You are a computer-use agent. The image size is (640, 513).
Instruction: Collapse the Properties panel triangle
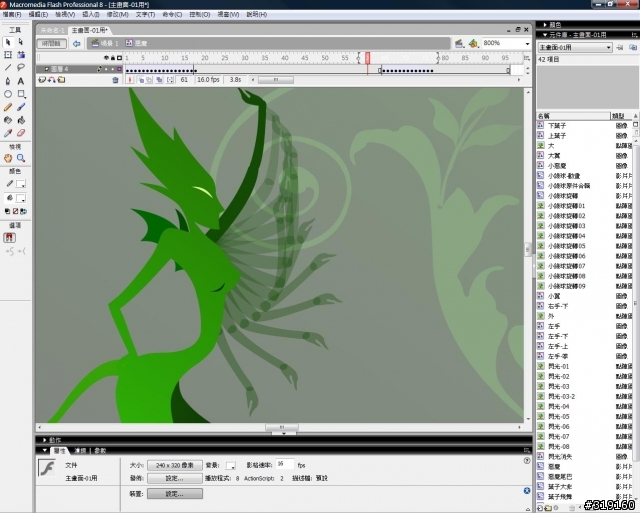point(44,451)
